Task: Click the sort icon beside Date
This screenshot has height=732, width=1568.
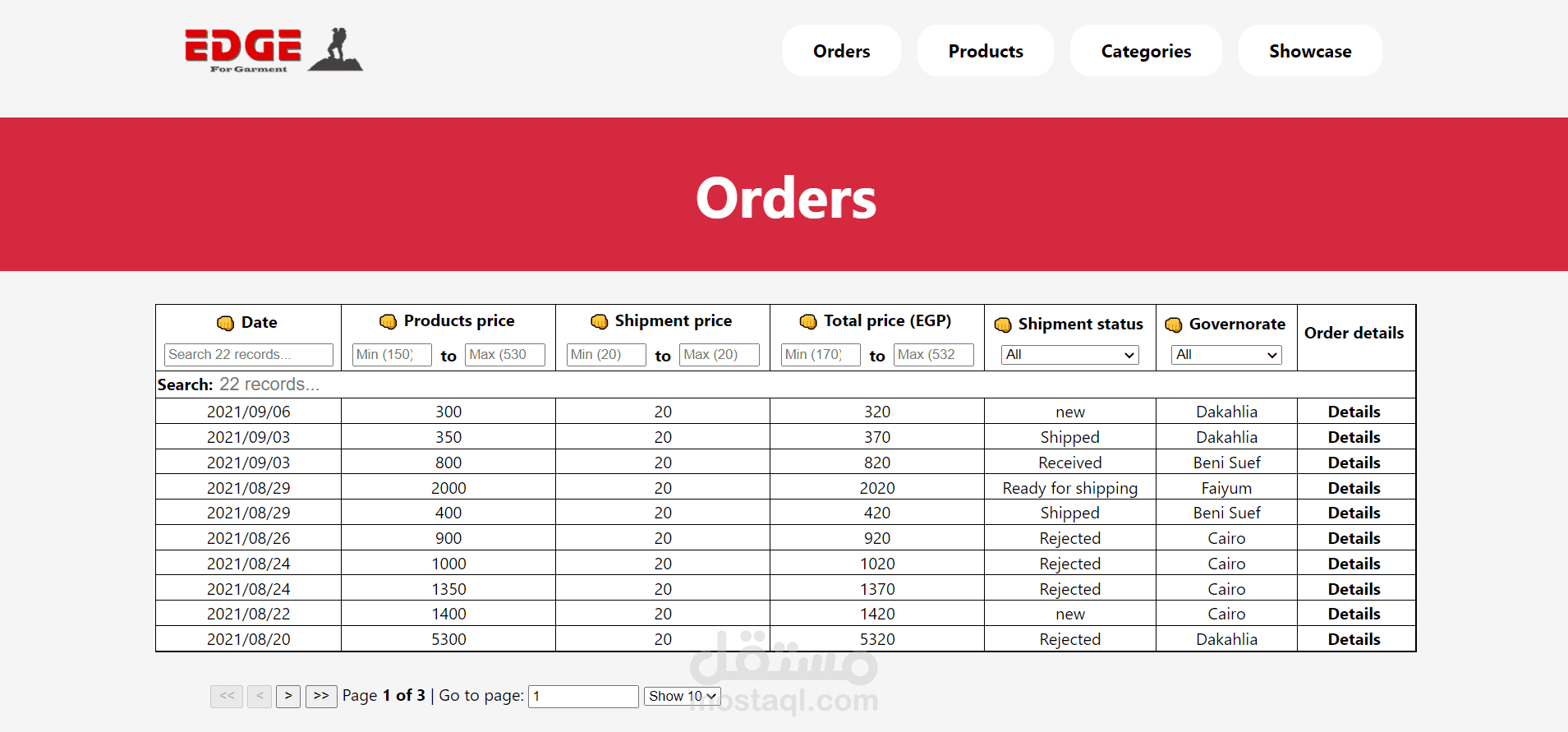Action: click(x=225, y=323)
